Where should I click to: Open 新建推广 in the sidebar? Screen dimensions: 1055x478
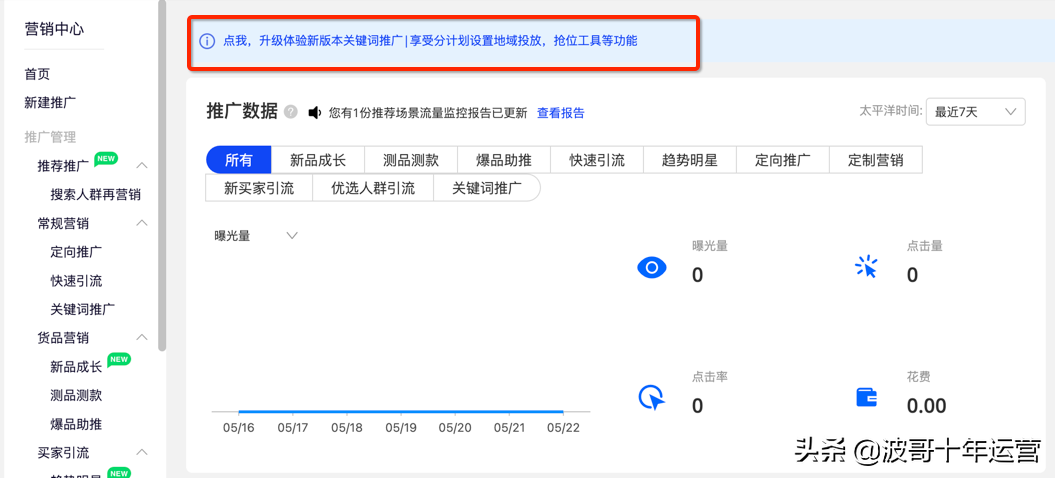[x=50, y=103]
